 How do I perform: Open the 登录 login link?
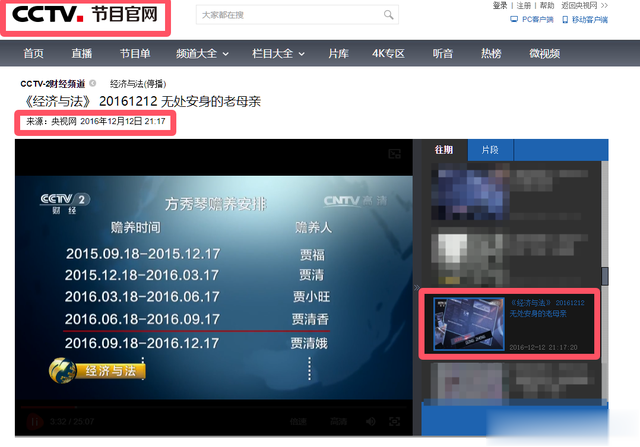point(500,5)
